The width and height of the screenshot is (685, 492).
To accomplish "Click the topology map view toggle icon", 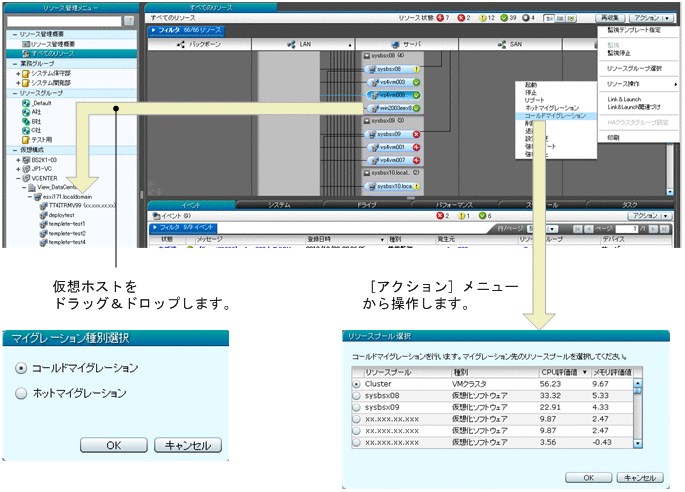I will pos(549,18).
